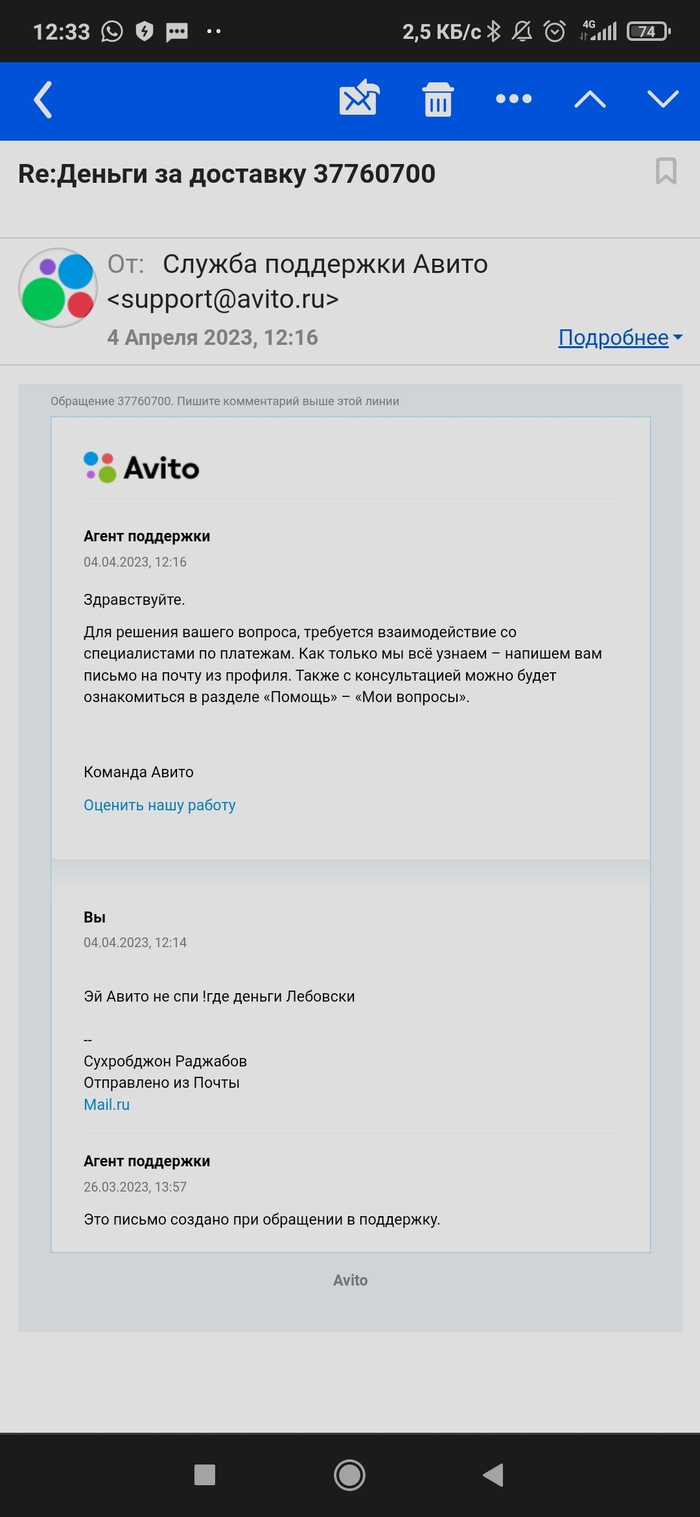The height and width of the screenshot is (1517, 700).
Task: Open the Оценить нашу работу link
Action: (x=160, y=805)
